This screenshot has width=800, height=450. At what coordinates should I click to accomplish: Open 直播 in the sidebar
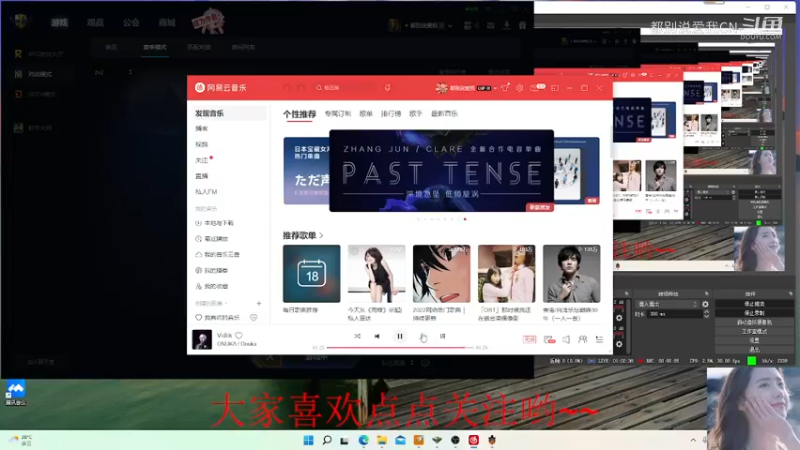[202, 176]
